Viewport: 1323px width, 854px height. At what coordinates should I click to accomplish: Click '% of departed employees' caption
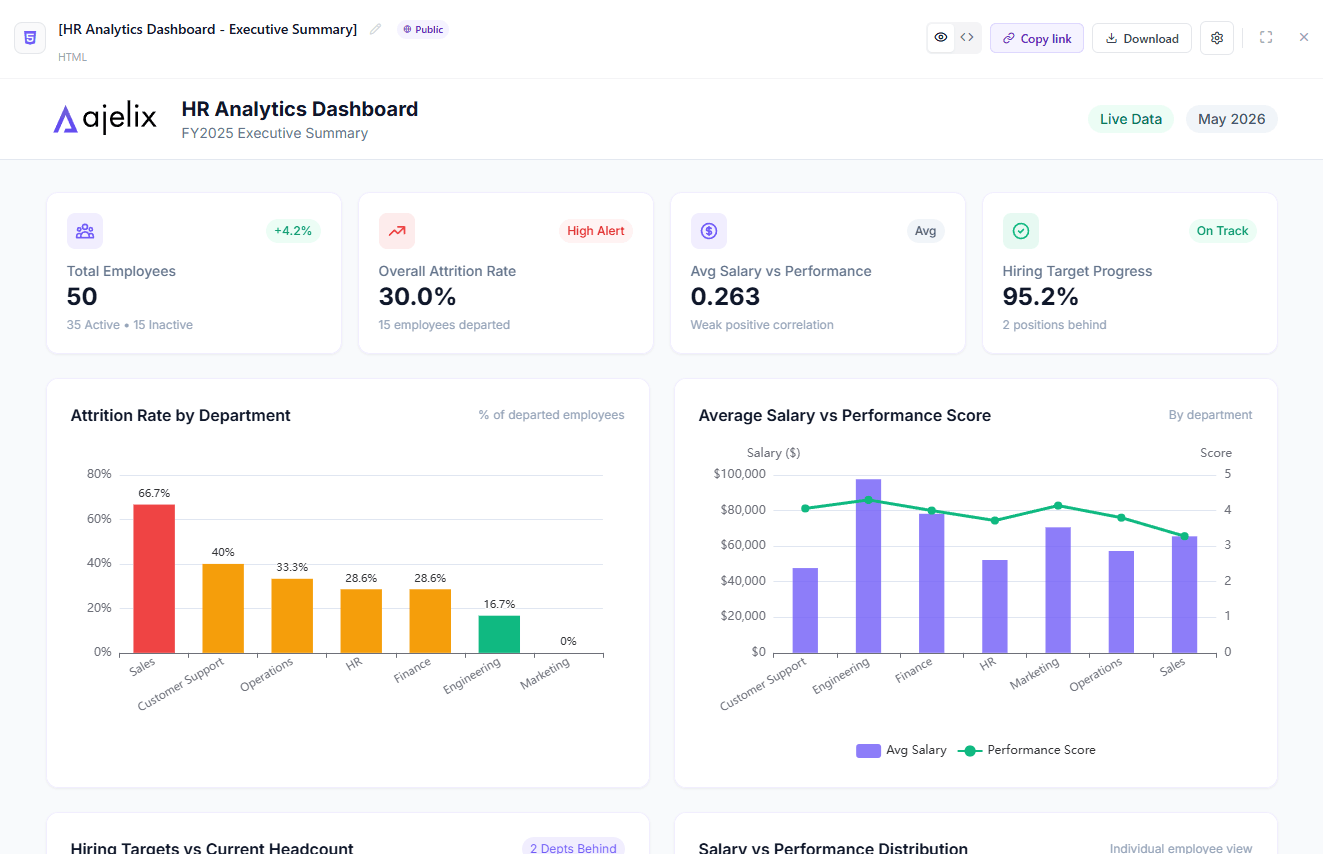click(x=551, y=415)
